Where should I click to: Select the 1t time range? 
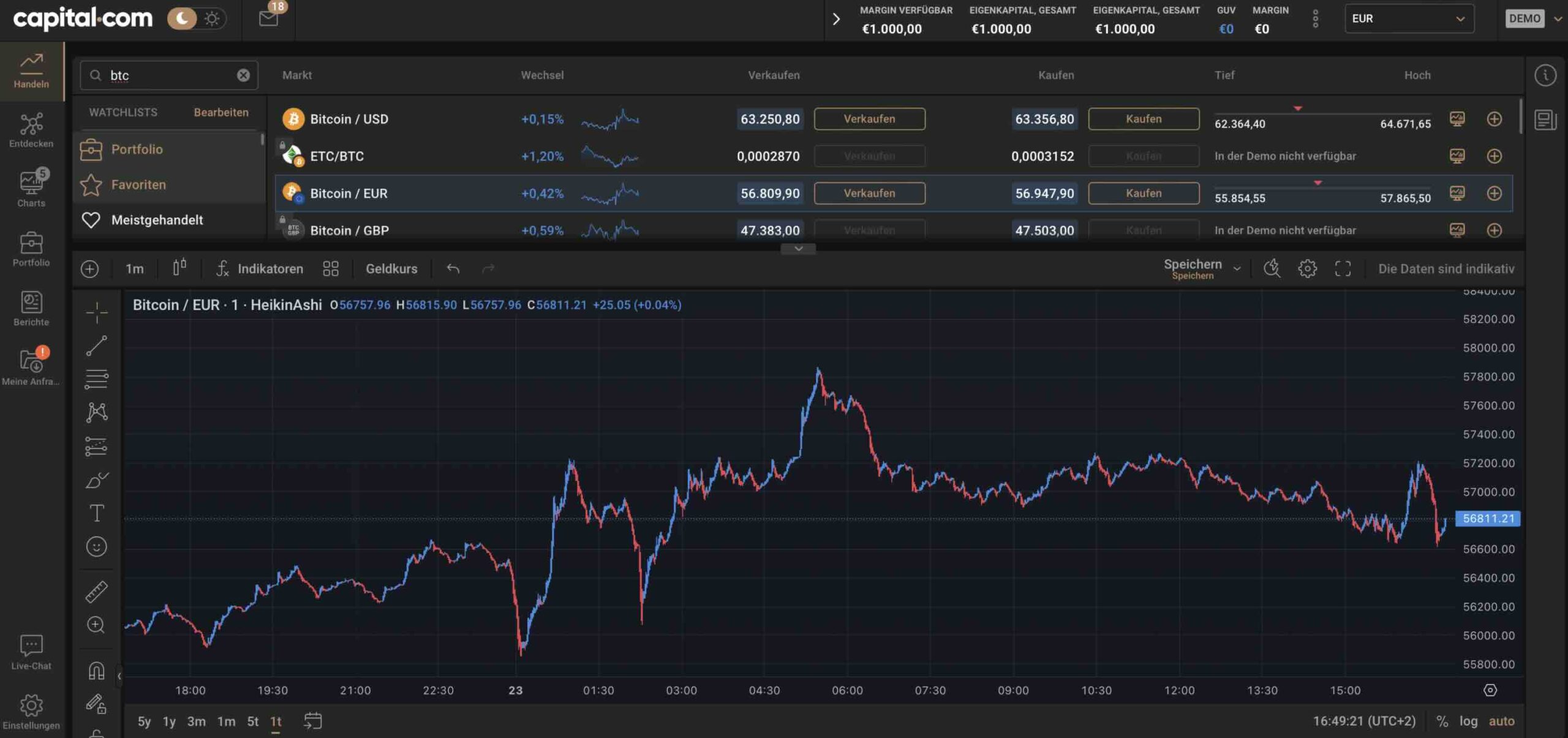[276, 721]
